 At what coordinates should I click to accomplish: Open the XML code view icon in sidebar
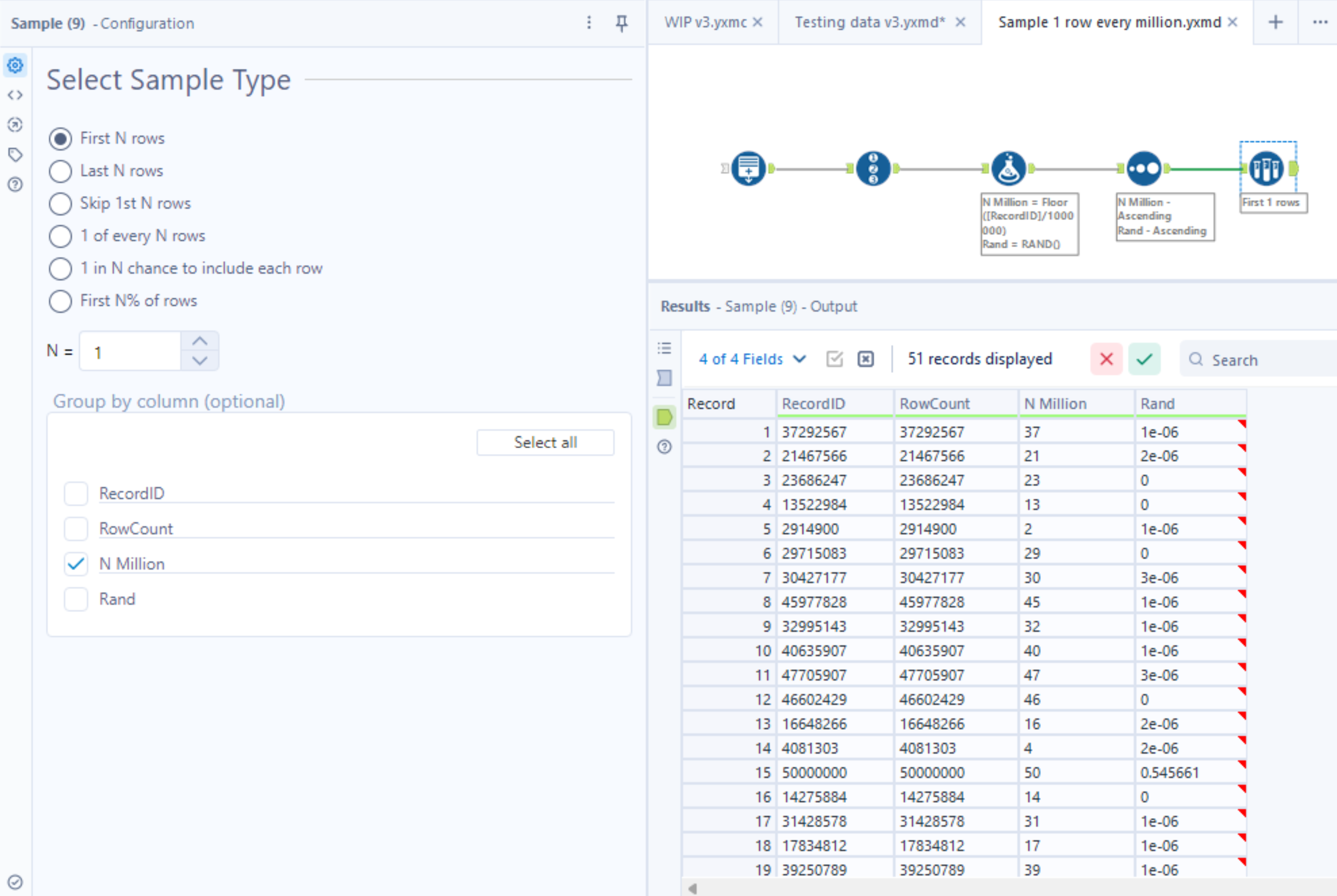(15, 95)
